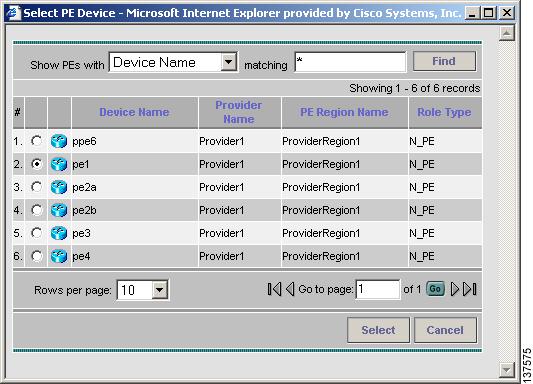Click the scrollbar up arrow
This screenshot has width=533, height=384.
pyautogui.click(x=506, y=33)
